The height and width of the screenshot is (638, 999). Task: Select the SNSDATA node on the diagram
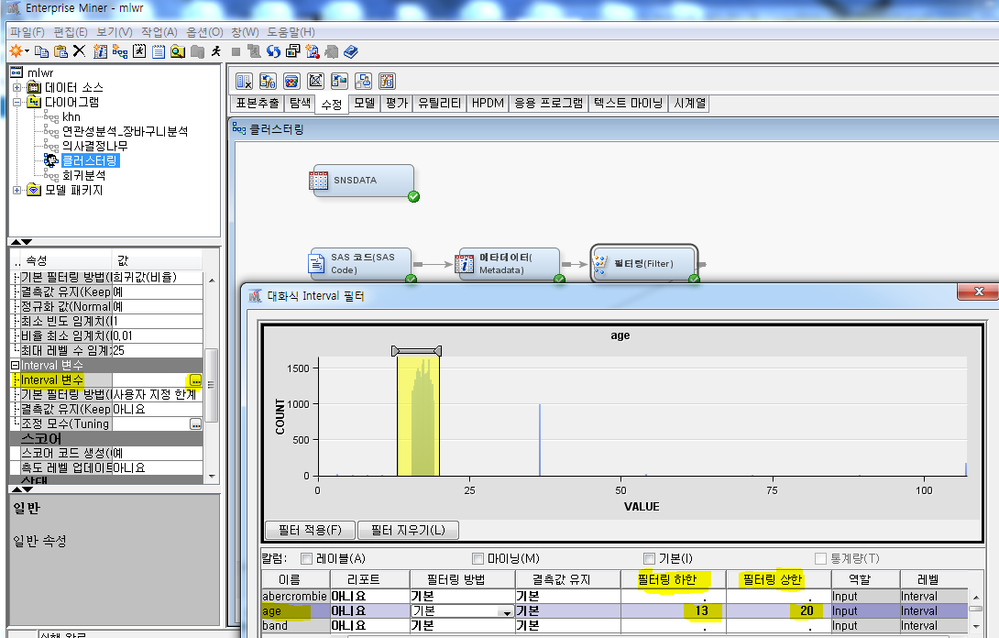pyautogui.click(x=359, y=181)
